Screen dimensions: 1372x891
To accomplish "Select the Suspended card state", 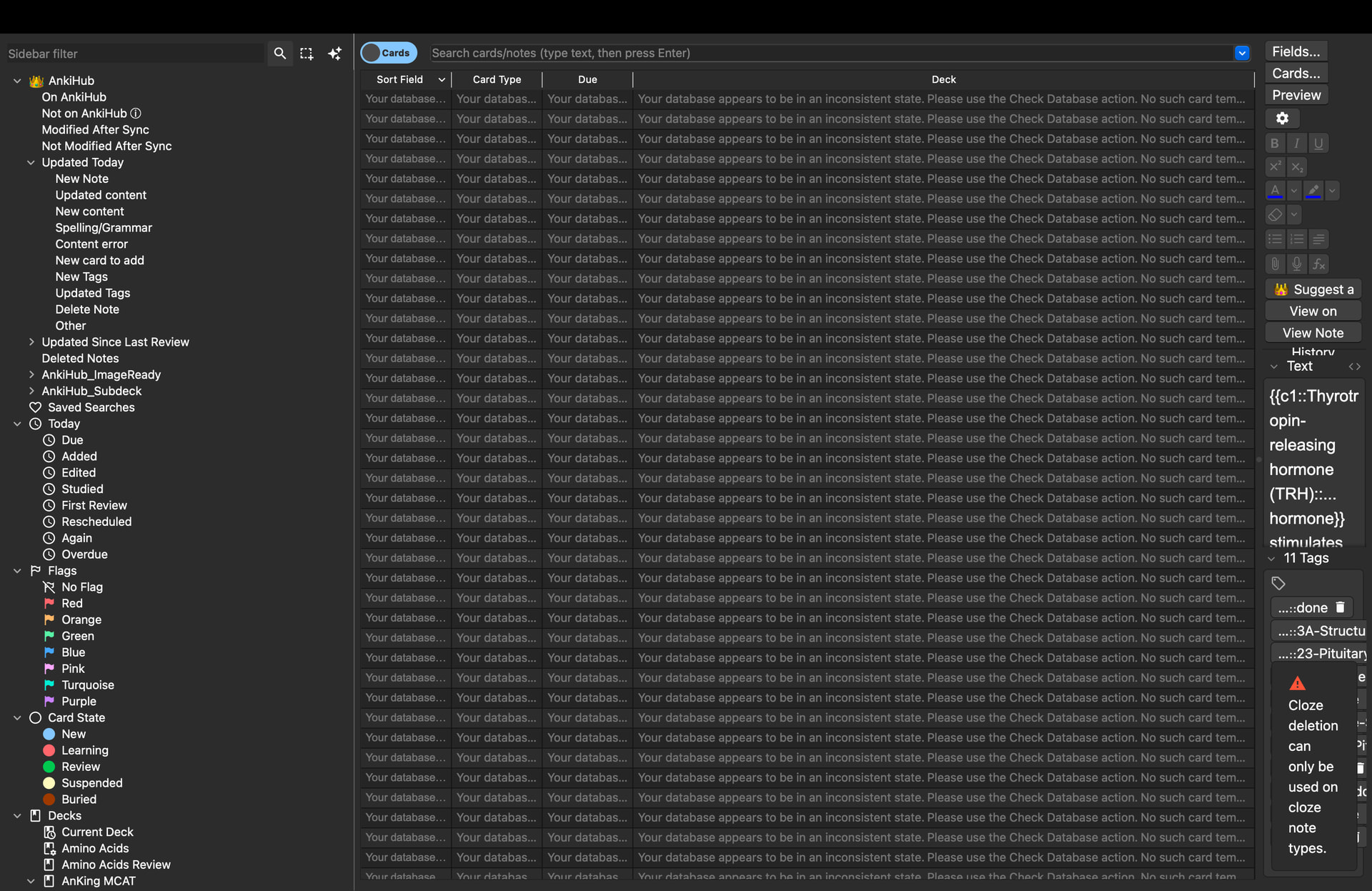I will pyautogui.click(x=91, y=783).
